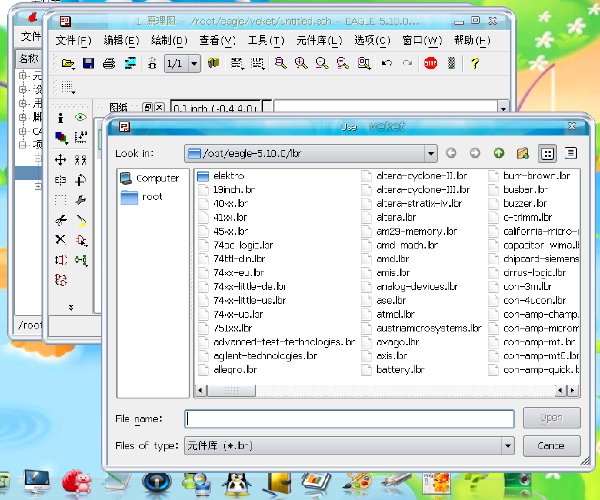Open the sheet 1/1 dropdown
This screenshot has height=500, width=600.
click(x=194, y=64)
